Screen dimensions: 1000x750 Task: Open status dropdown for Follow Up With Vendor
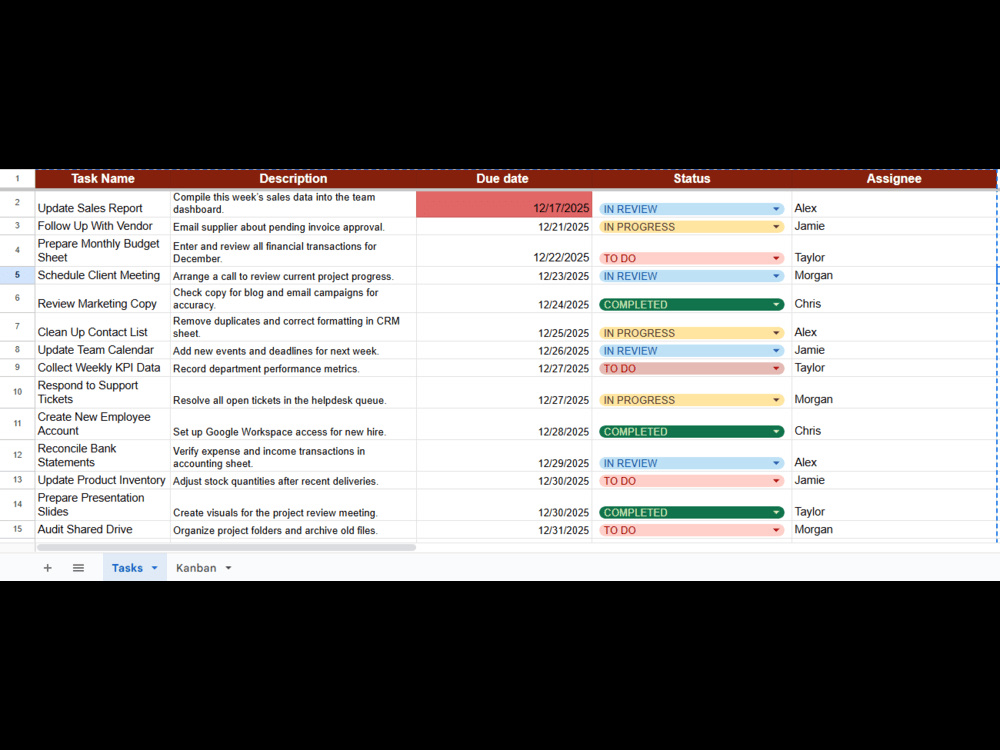coord(776,226)
